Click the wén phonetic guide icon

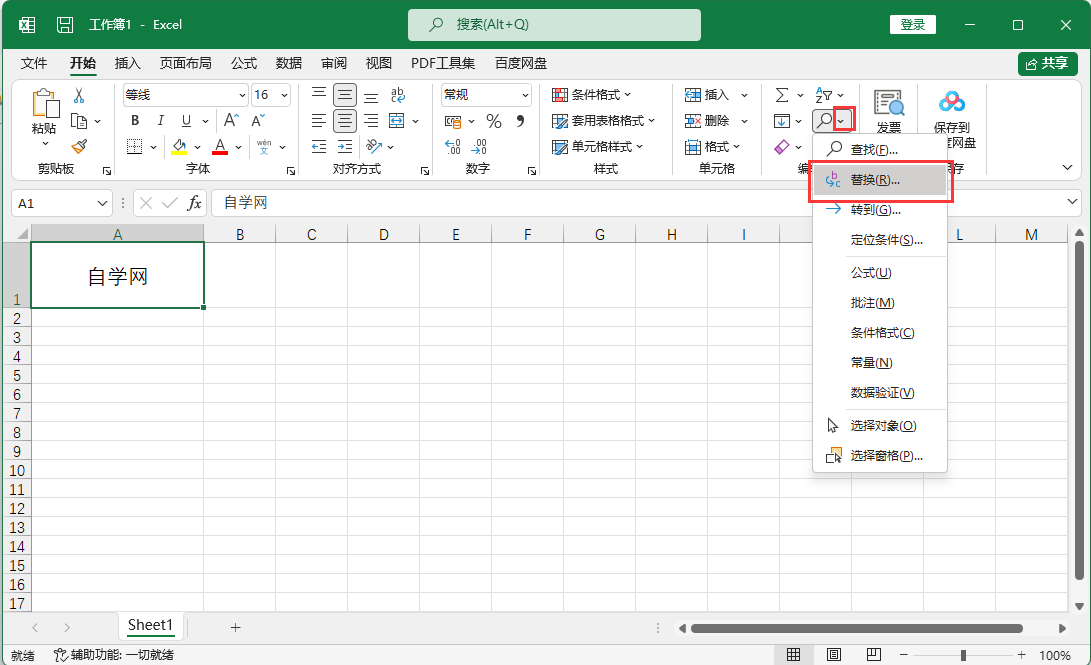[x=264, y=146]
